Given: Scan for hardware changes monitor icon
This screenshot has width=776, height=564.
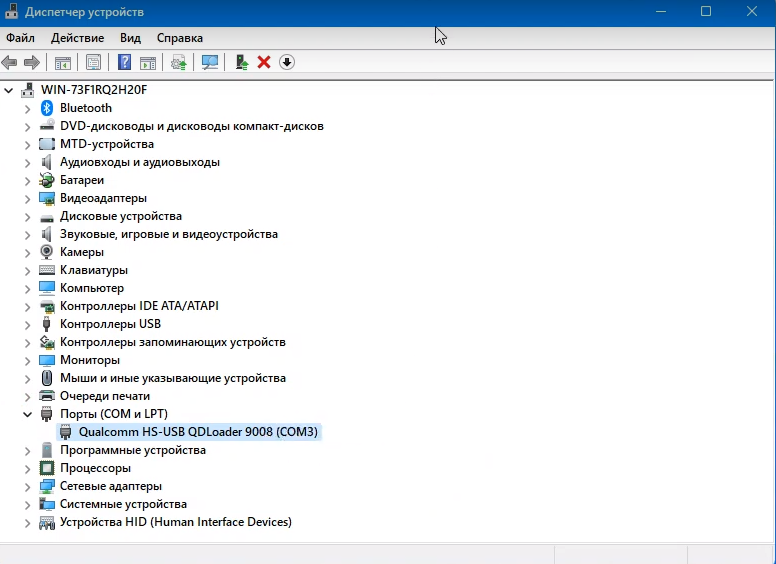Looking at the screenshot, I should (x=210, y=62).
